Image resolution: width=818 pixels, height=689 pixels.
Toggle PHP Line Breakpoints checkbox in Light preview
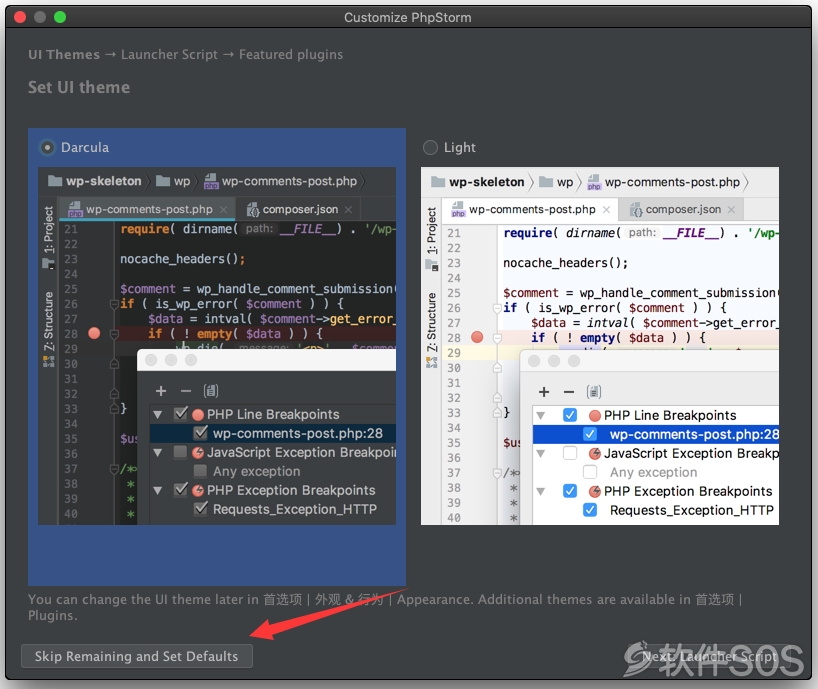(x=570, y=415)
